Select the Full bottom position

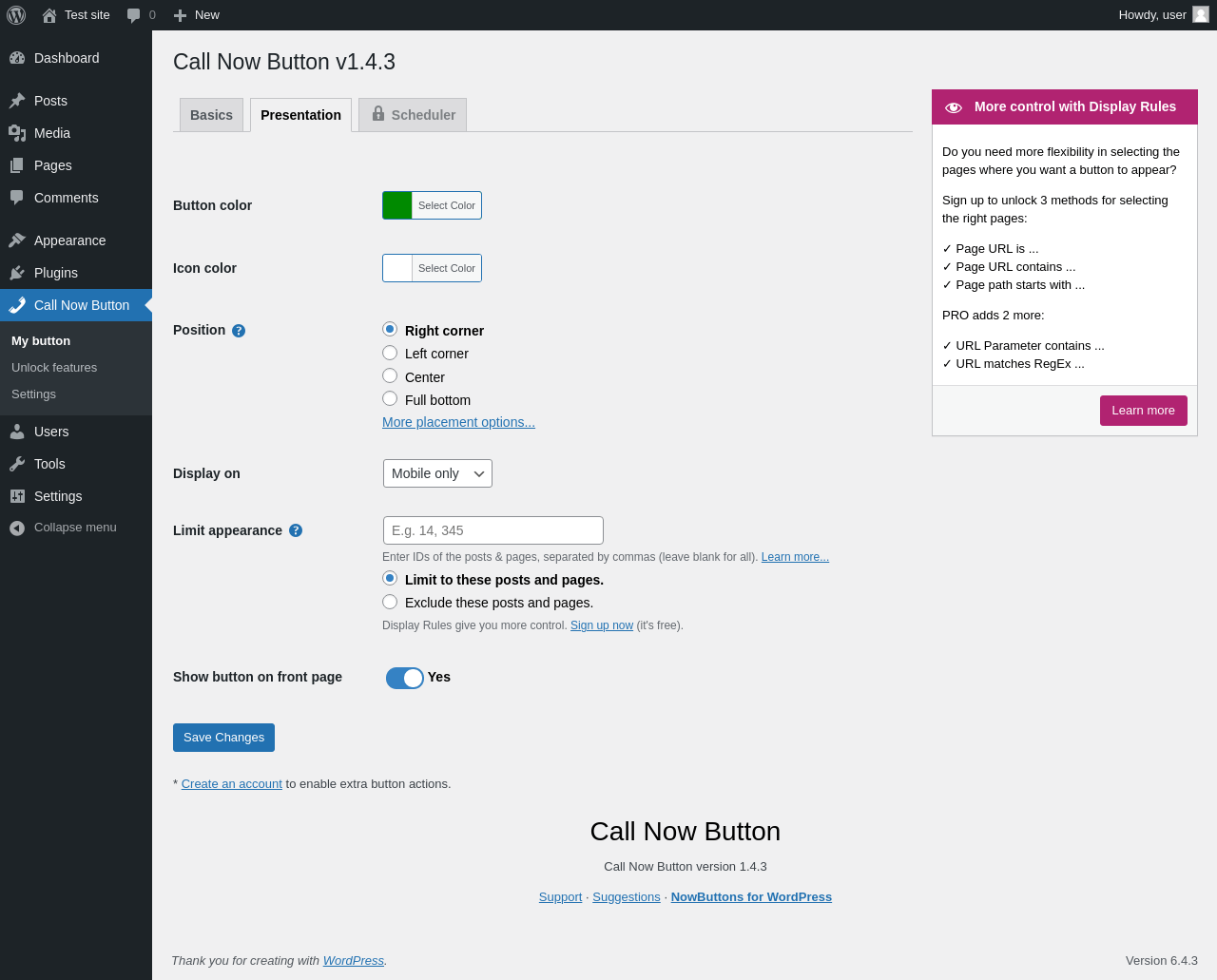pyautogui.click(x=390, y=398)
